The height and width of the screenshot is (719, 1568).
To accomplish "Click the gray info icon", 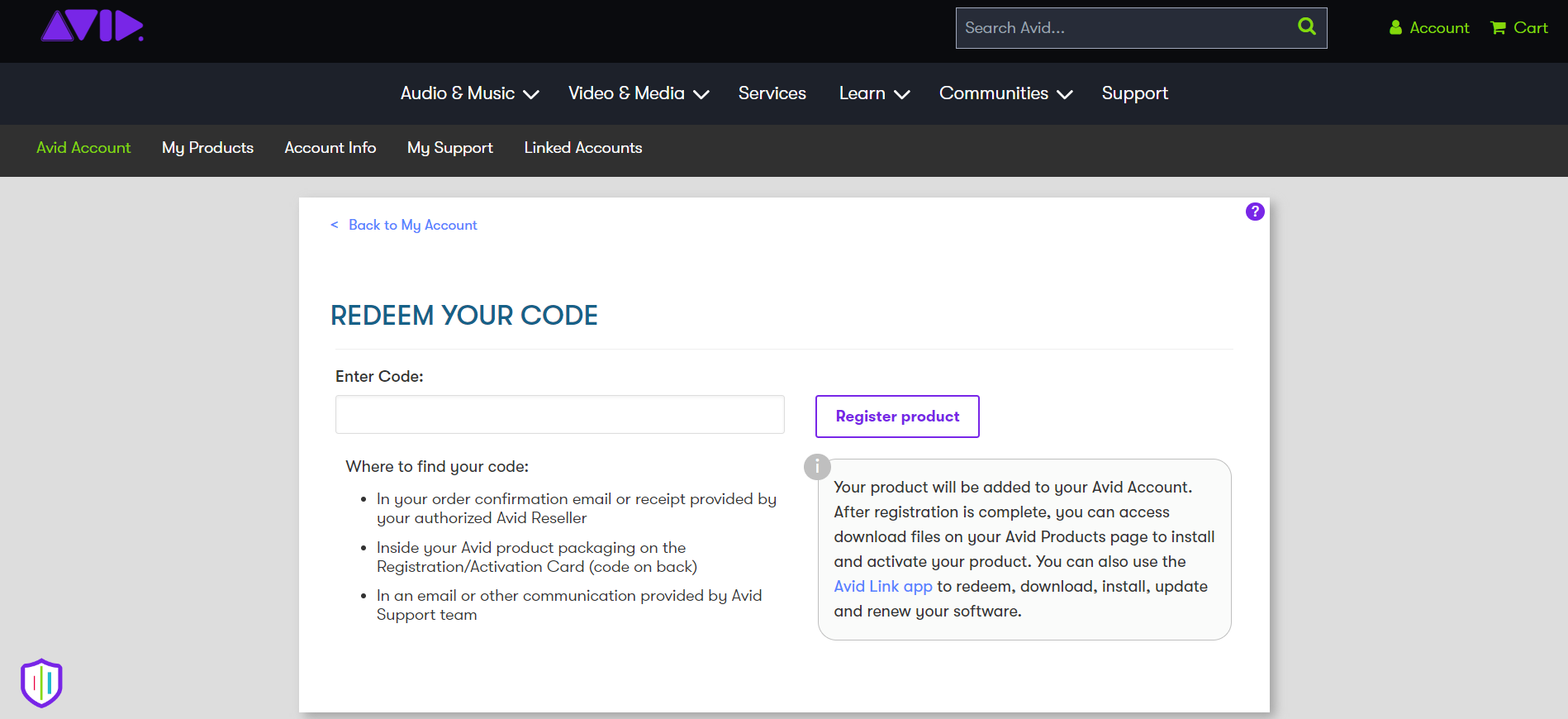I will pyautogui.click(x=817, y=467).
